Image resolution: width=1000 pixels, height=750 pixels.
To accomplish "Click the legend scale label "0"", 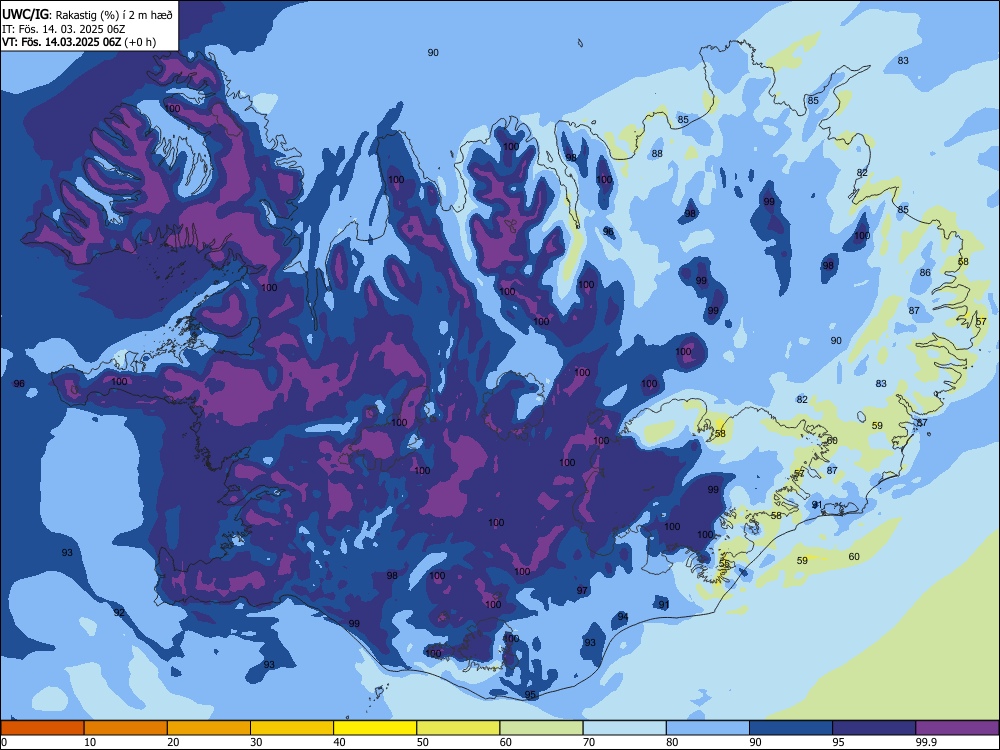I will (4, 742).
